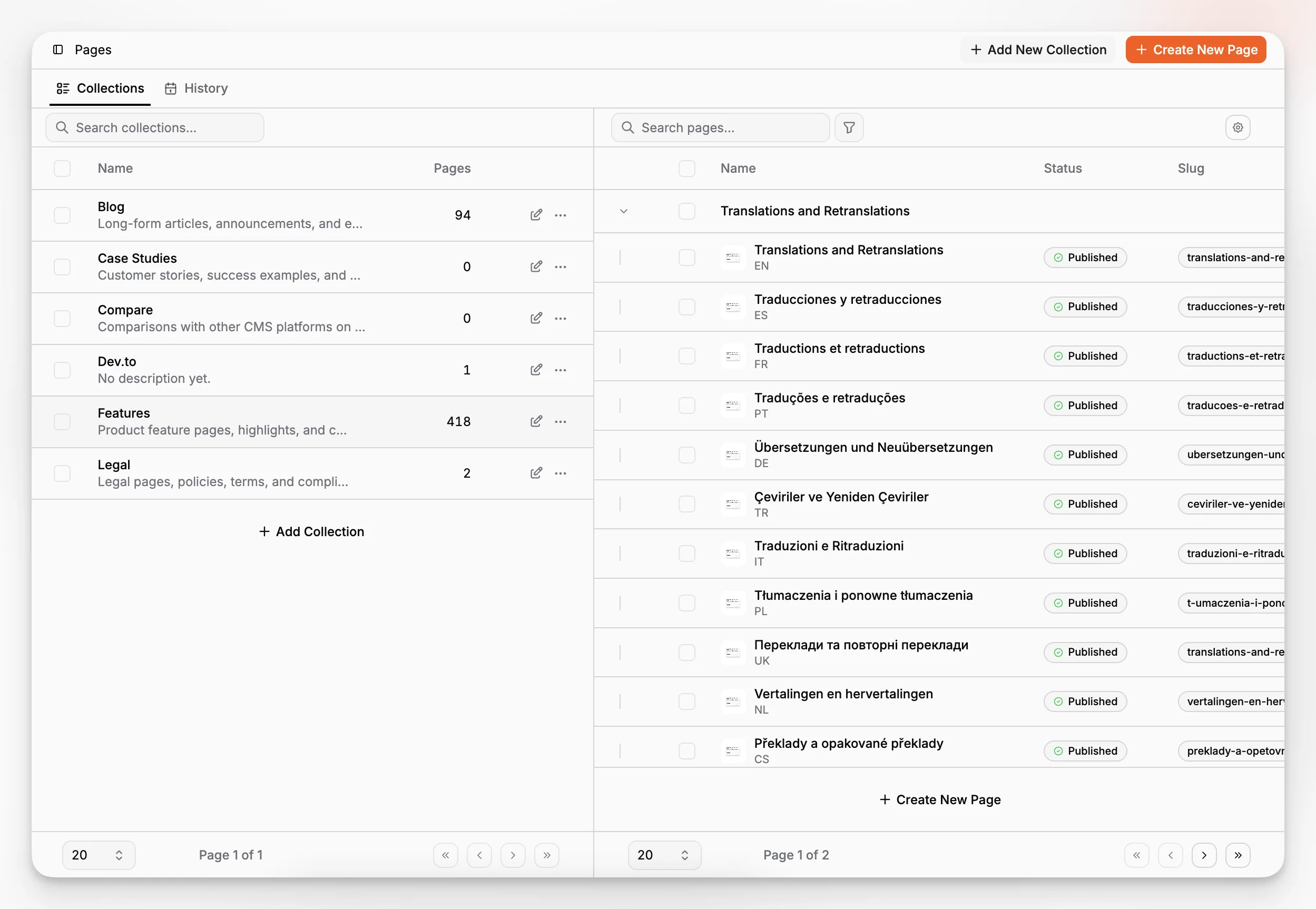Viewport: 1316px width, 909px height.
Task: Open more options for Case Studies
Action: 561,267
